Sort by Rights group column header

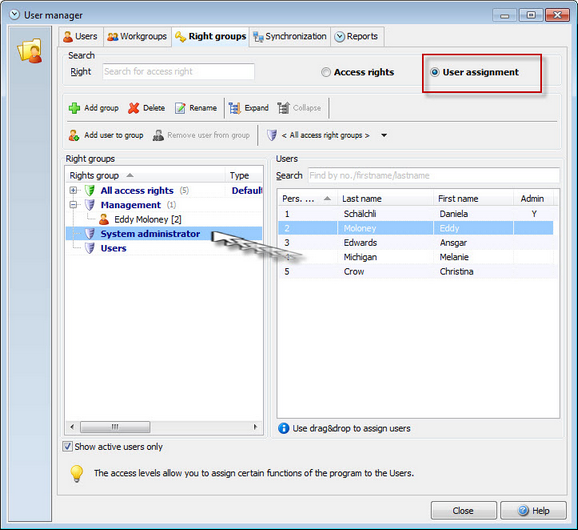point(146,175)
